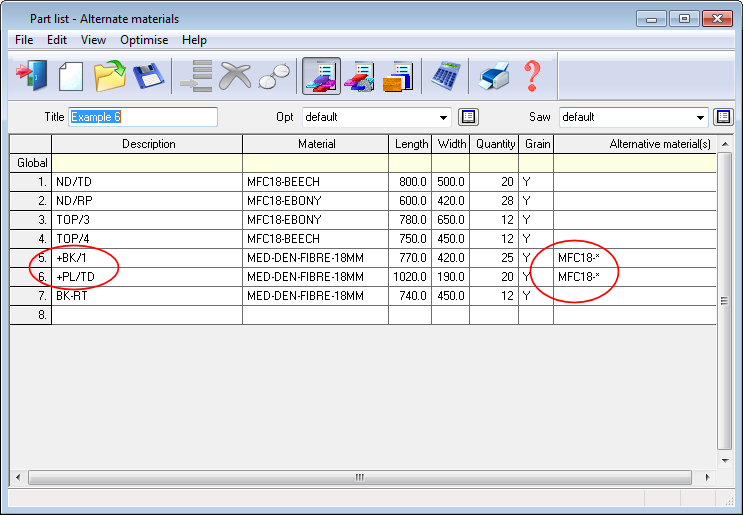Screen dimensions: 743x515
Task: Open list button next to Saw dropdown
Action: pyautogui.click(x=723, y=117)
